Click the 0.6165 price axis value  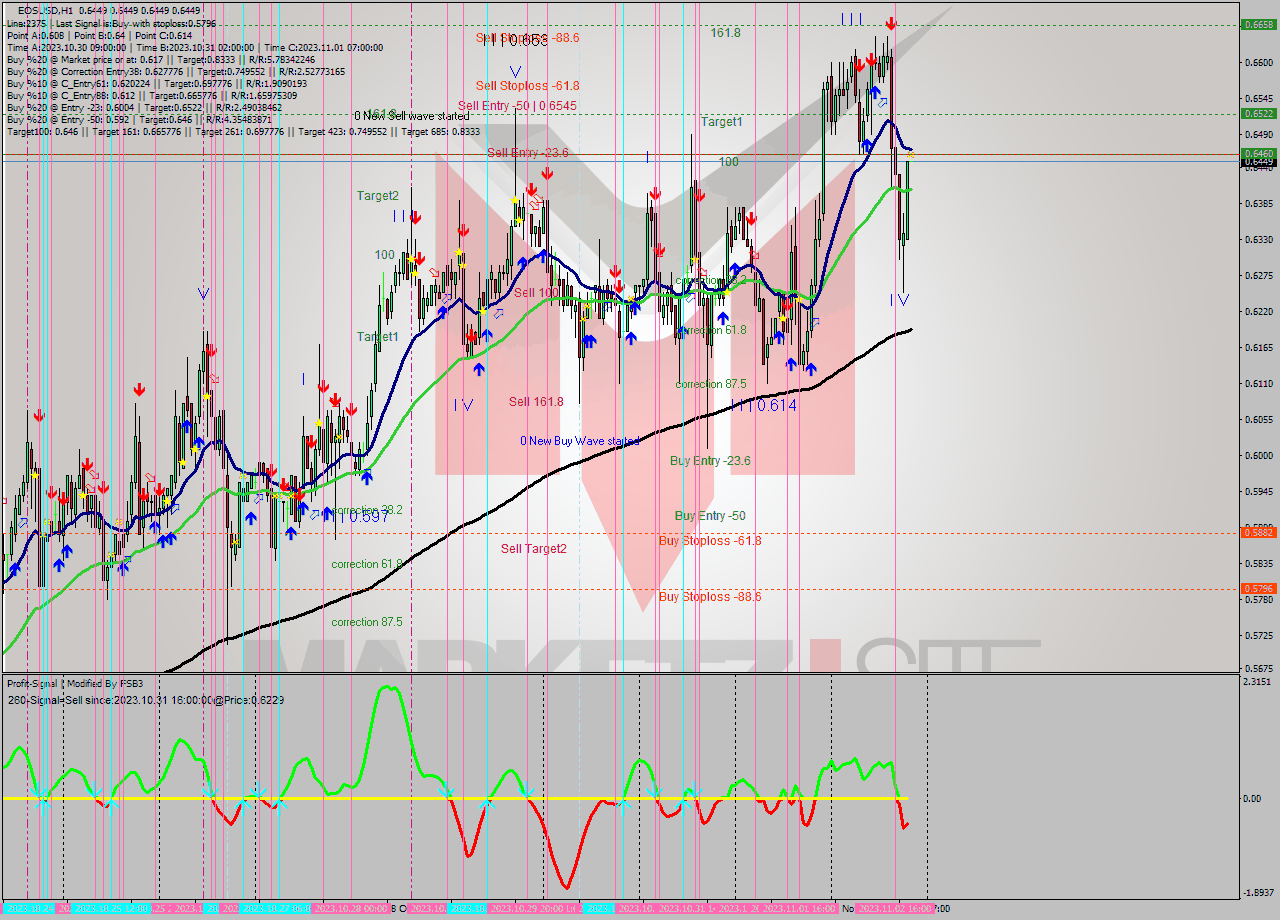coord(1257,348)
